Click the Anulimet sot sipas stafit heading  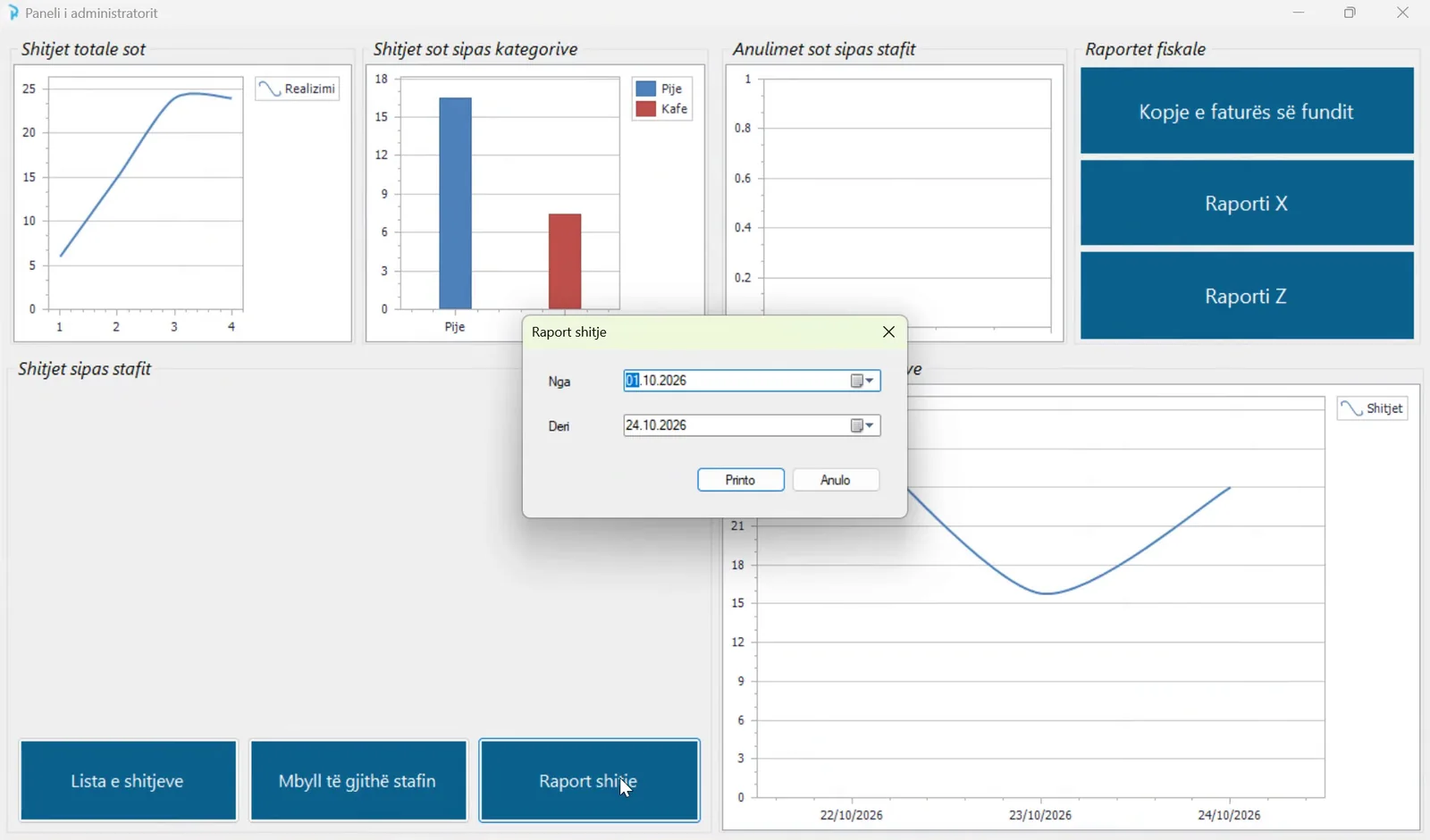(x=824, y=49)
